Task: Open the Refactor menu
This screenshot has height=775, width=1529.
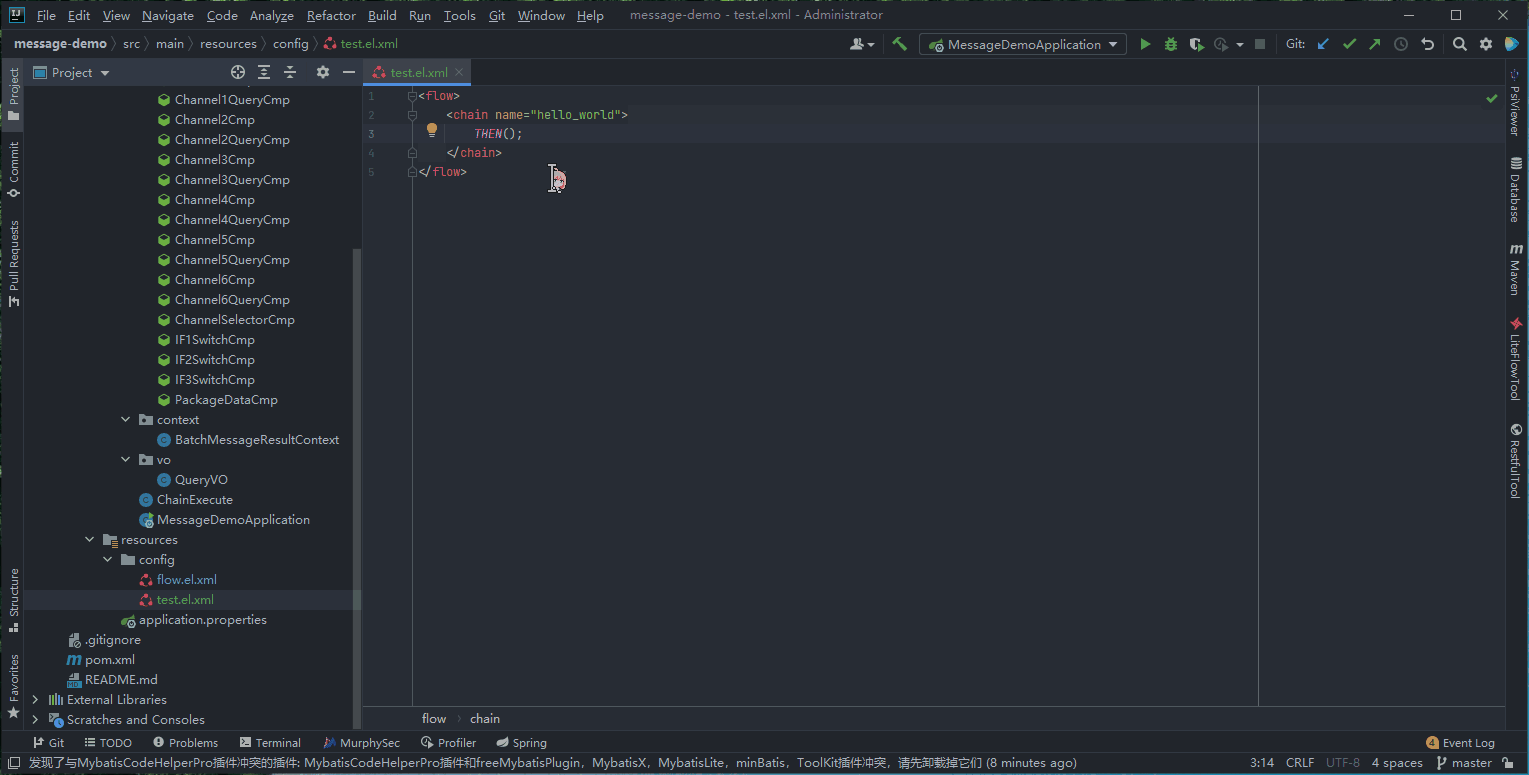Action: click(331, 16)
